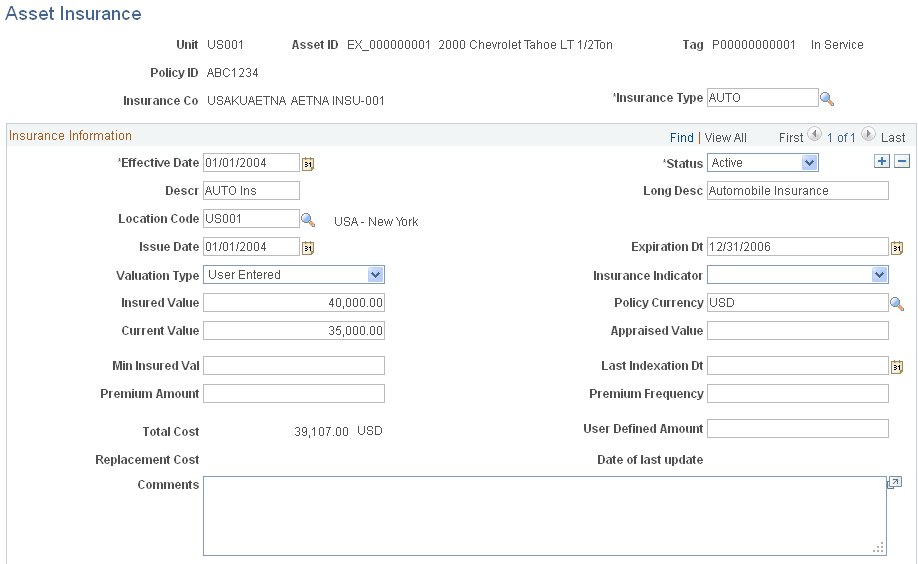This screenshot has width=918, height=564.
Task: Click the User Defined Amount field
Action: (797, 429)
